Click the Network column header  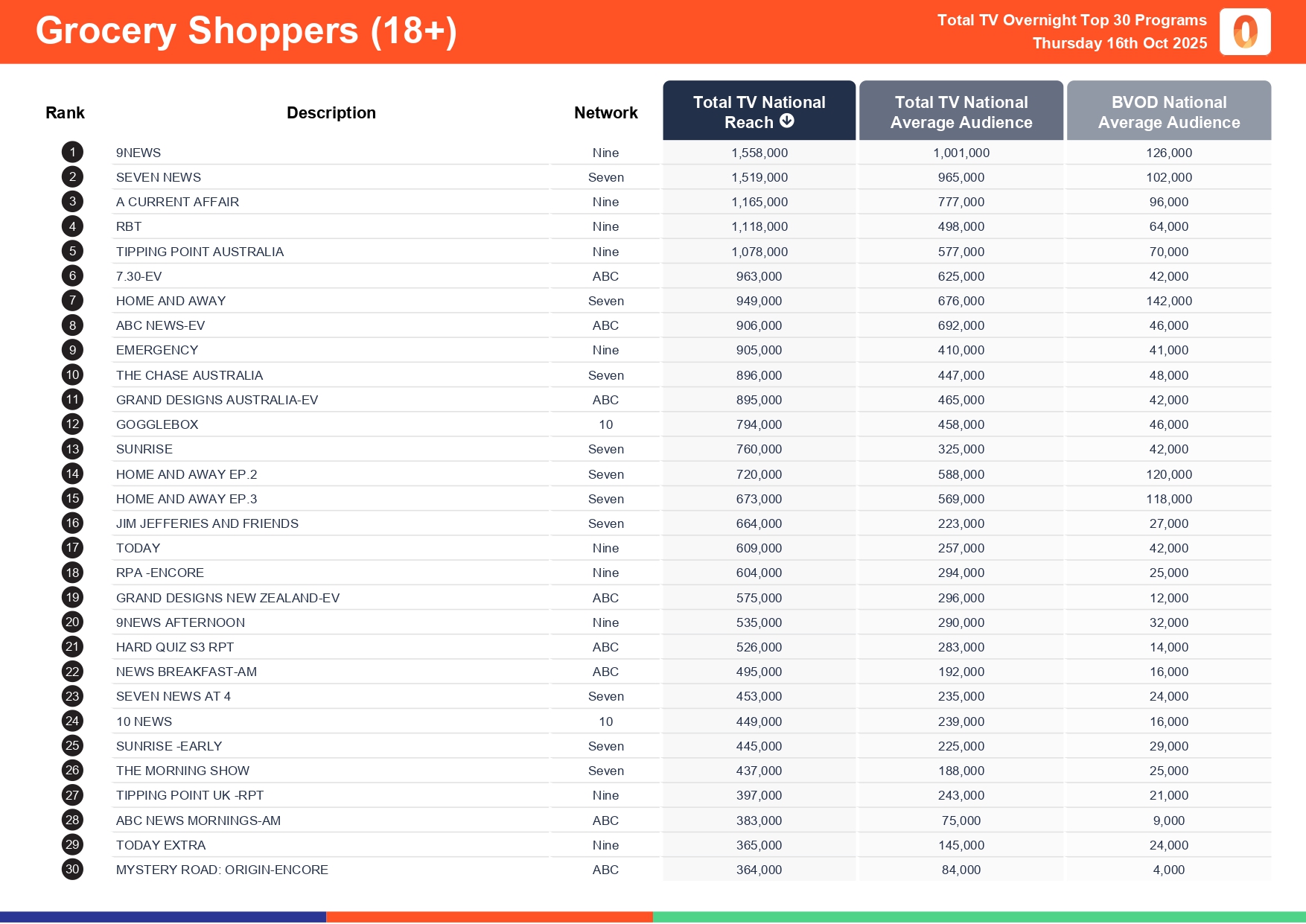pyautogui.click(x=605, y=112)
